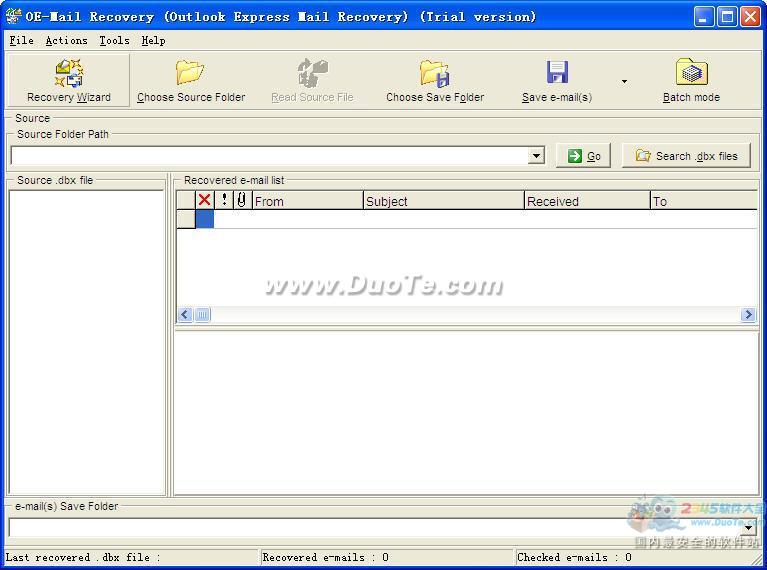
Task: Open the Source Folder Path dropdown
Action: point(537,156)
